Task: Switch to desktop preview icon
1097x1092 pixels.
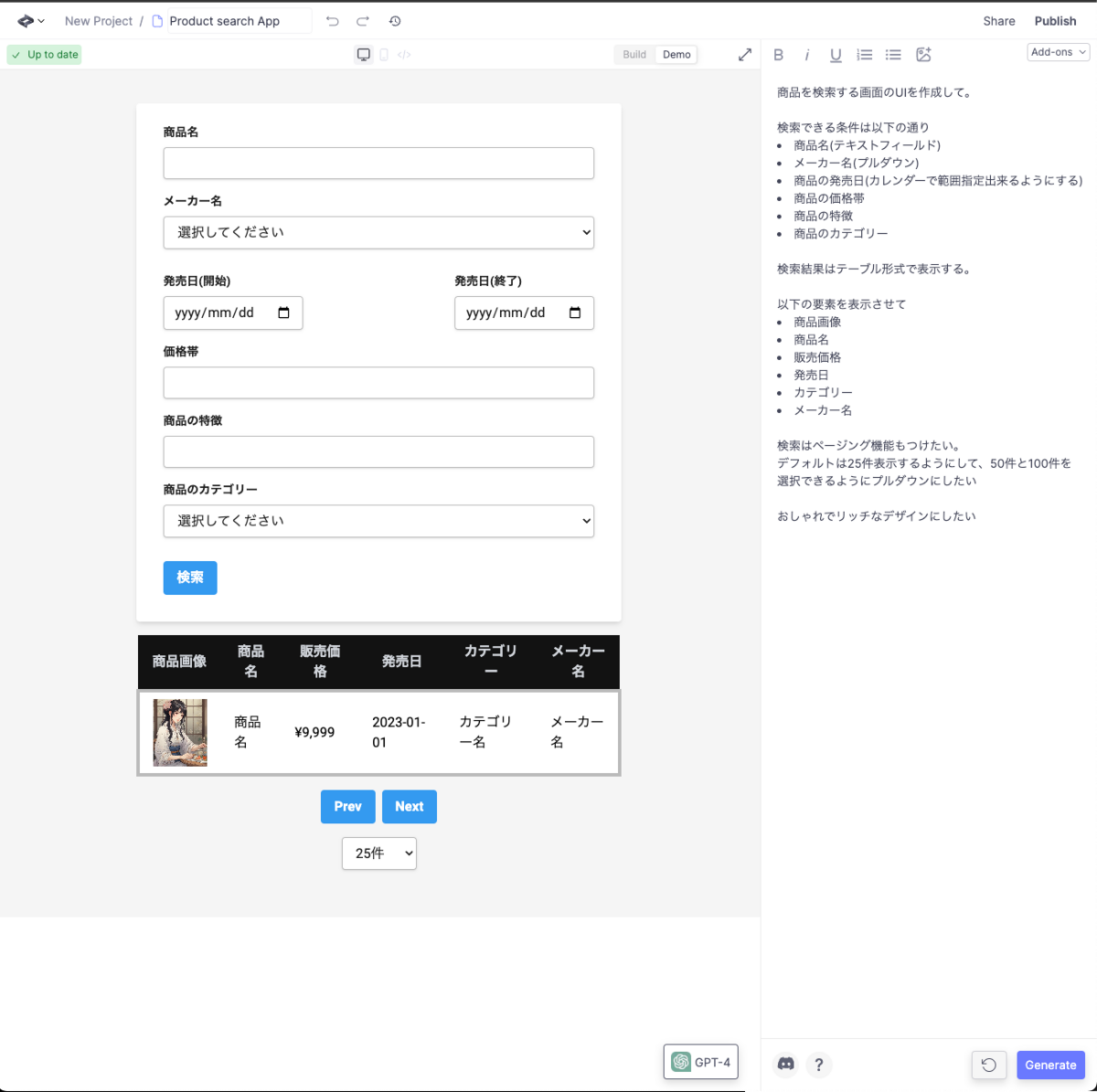Action: (364, 55)
